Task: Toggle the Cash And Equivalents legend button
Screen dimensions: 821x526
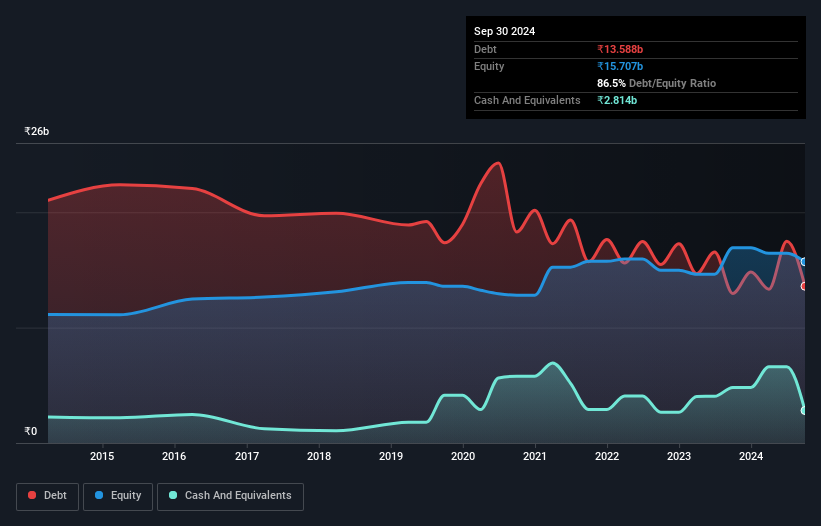Action: (230, 496)
